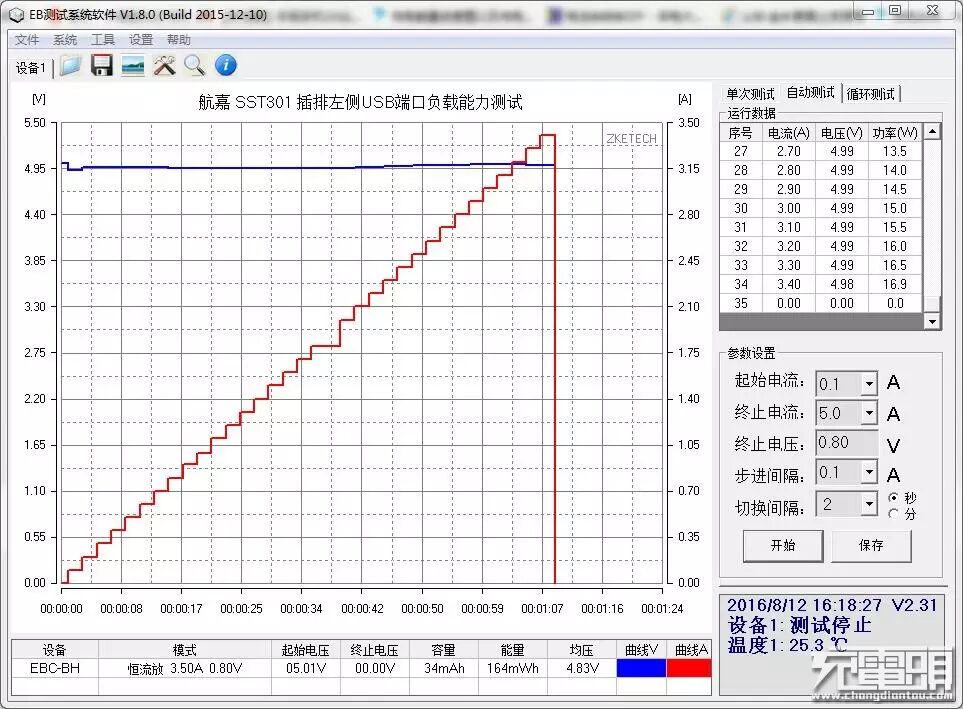Click the save floppy disk icon
Screen dimensions: 963x709
[x=102, y=65]
